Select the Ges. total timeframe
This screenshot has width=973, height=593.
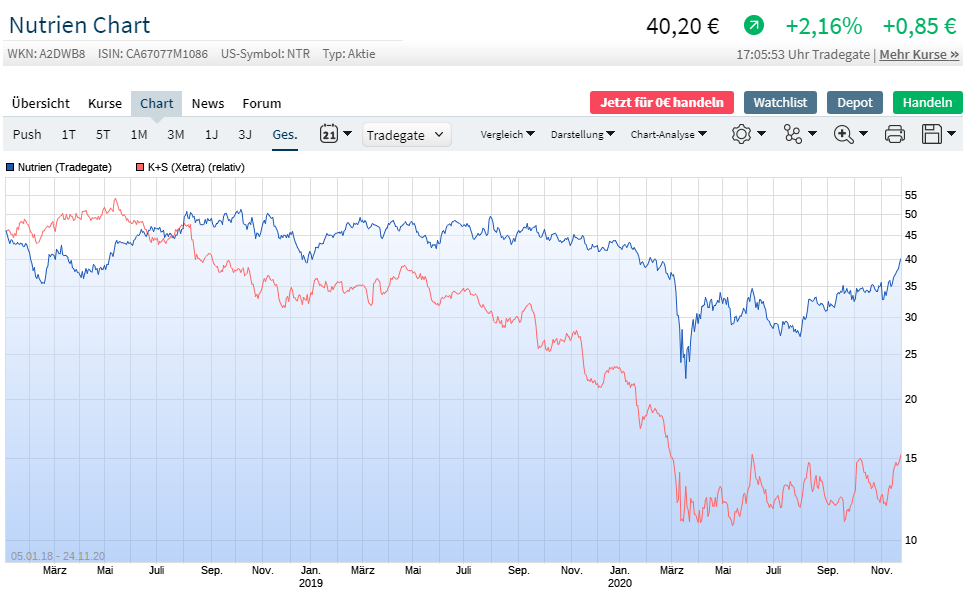point(285,135)
